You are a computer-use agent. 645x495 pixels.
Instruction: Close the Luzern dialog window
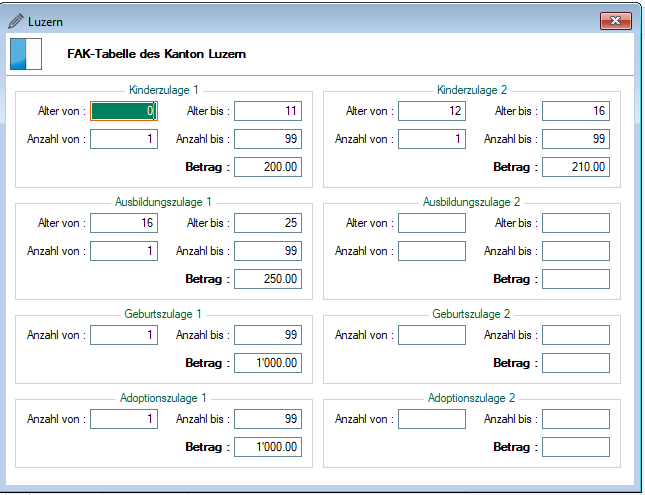click(x=615, y=21)
